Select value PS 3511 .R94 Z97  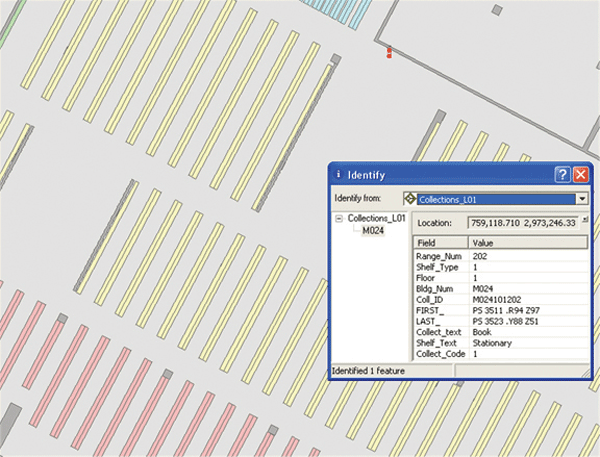coord(506,310)
